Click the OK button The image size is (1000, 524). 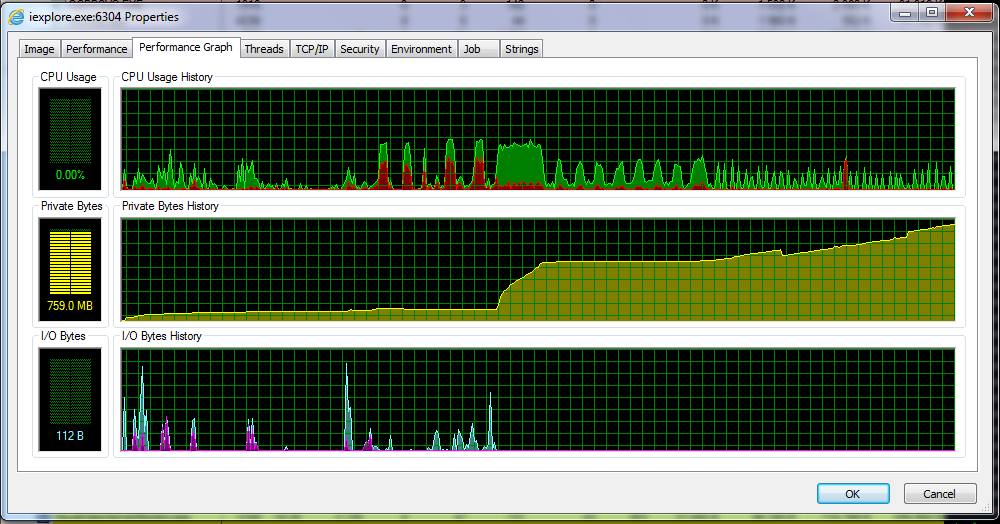pyautogui.click(x=853, y=493)
